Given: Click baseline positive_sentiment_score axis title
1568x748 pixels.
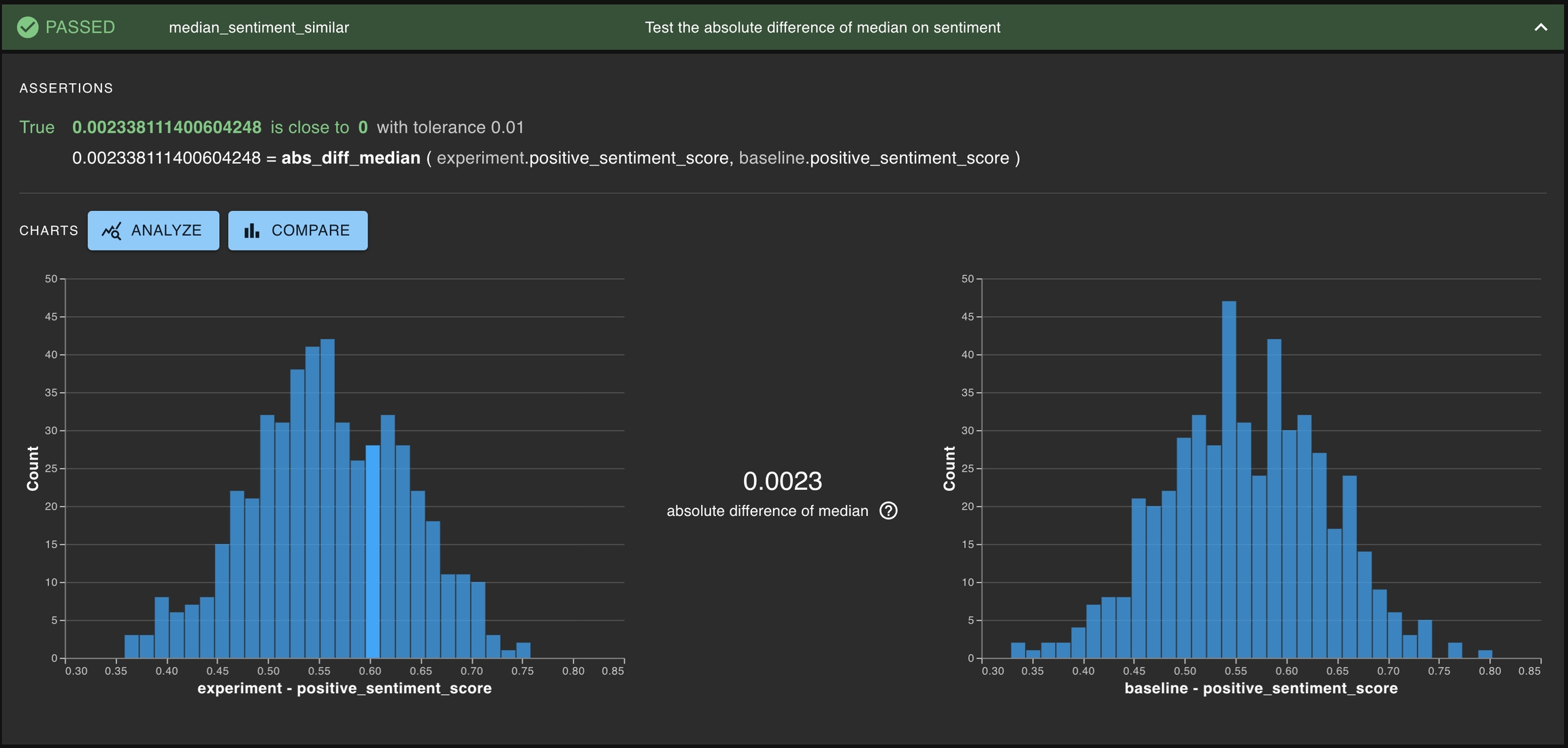Looking at the screenshot, I should (1260, 688).
